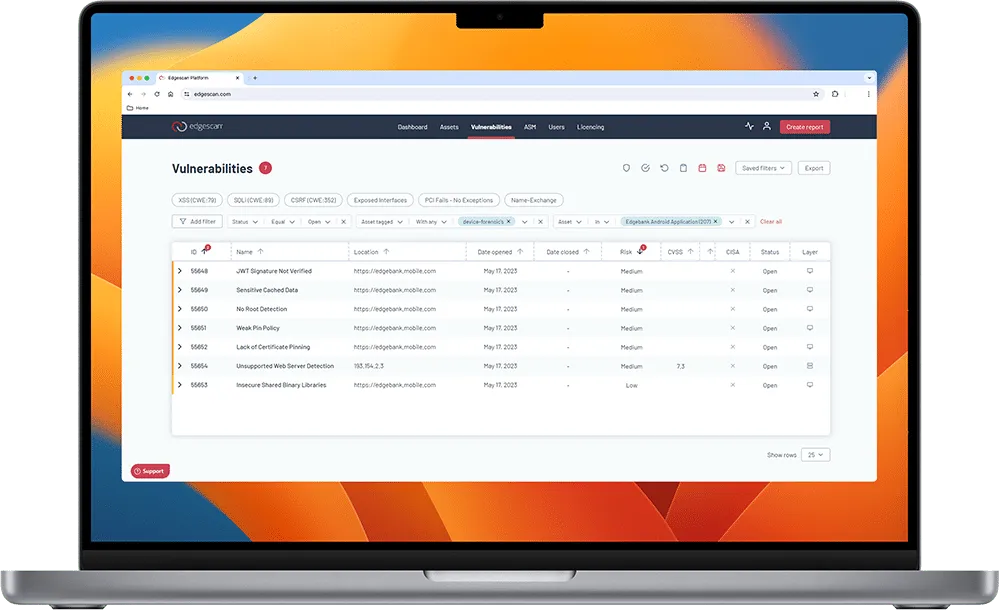Click Clear all filters link
Screen dimensions: 1000x610
click(771, 222)
